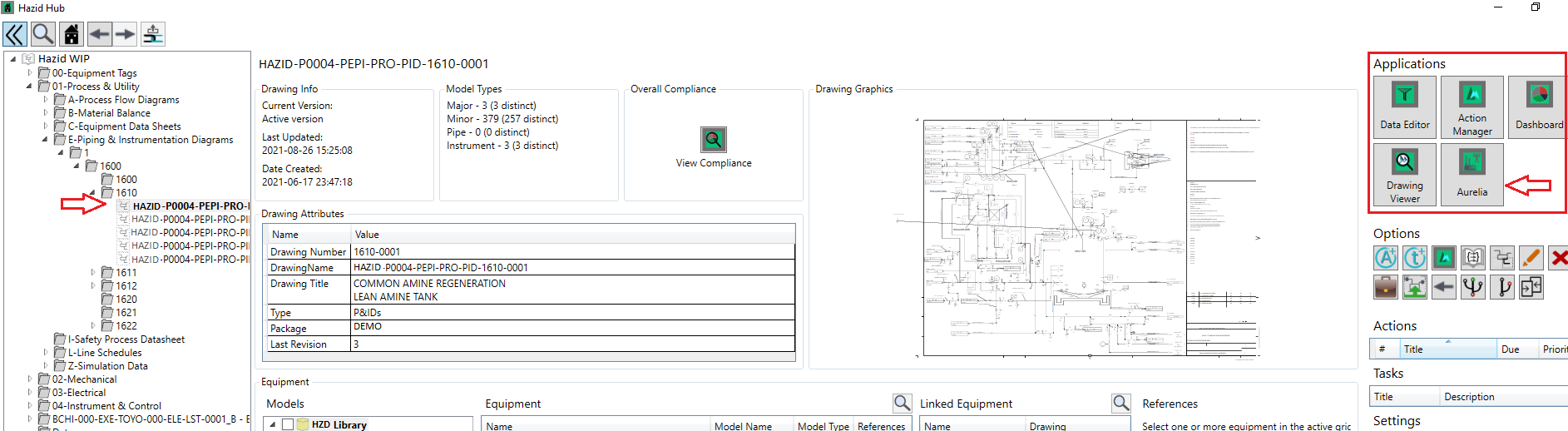Click the P&ID drawing graphics preview
Screen dimensions: 1568x431
pos(1081,238)
